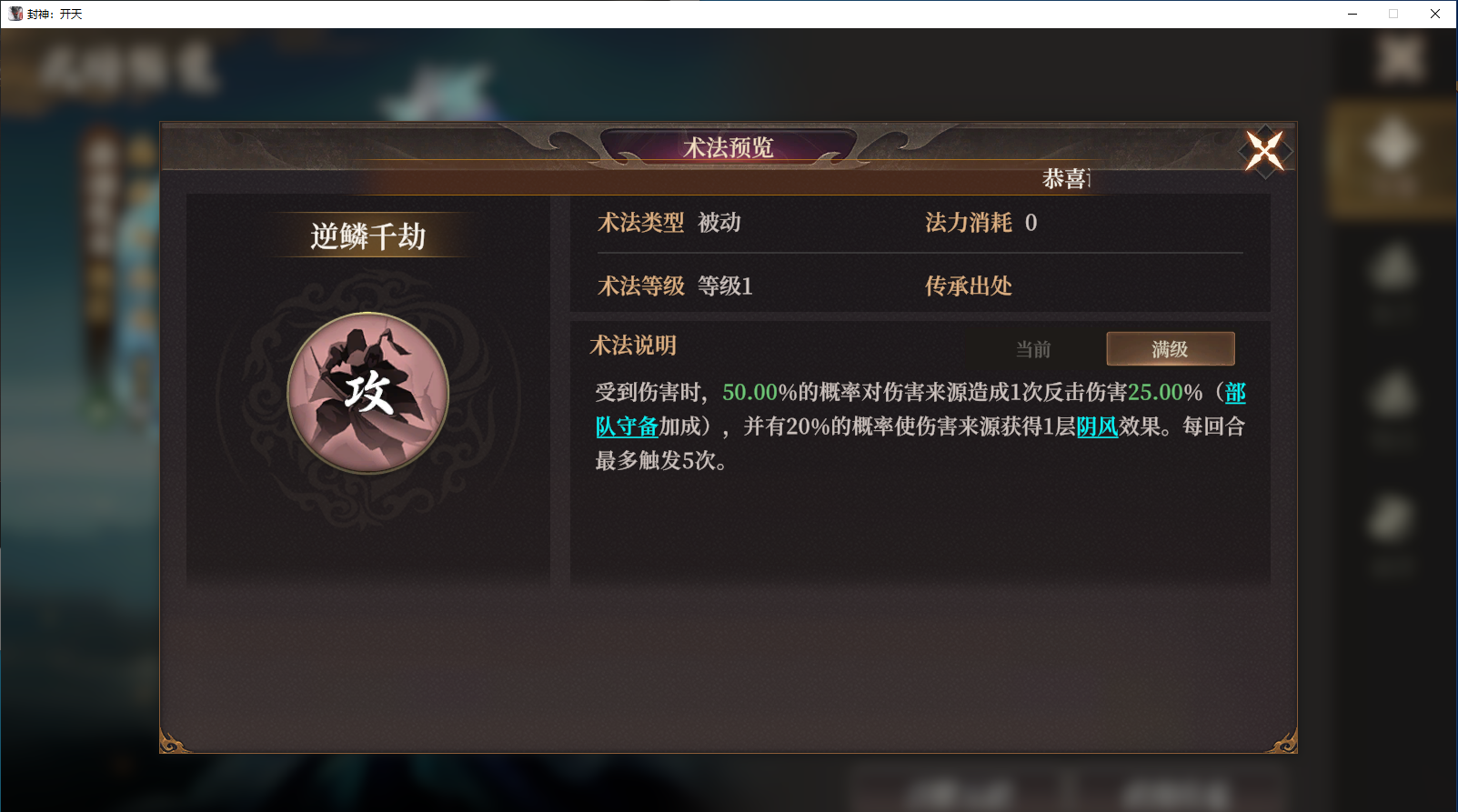Select the fourth blurred sidebar icon
This screenshot has width=1458, height=812.
click(x=1393, y=535)
